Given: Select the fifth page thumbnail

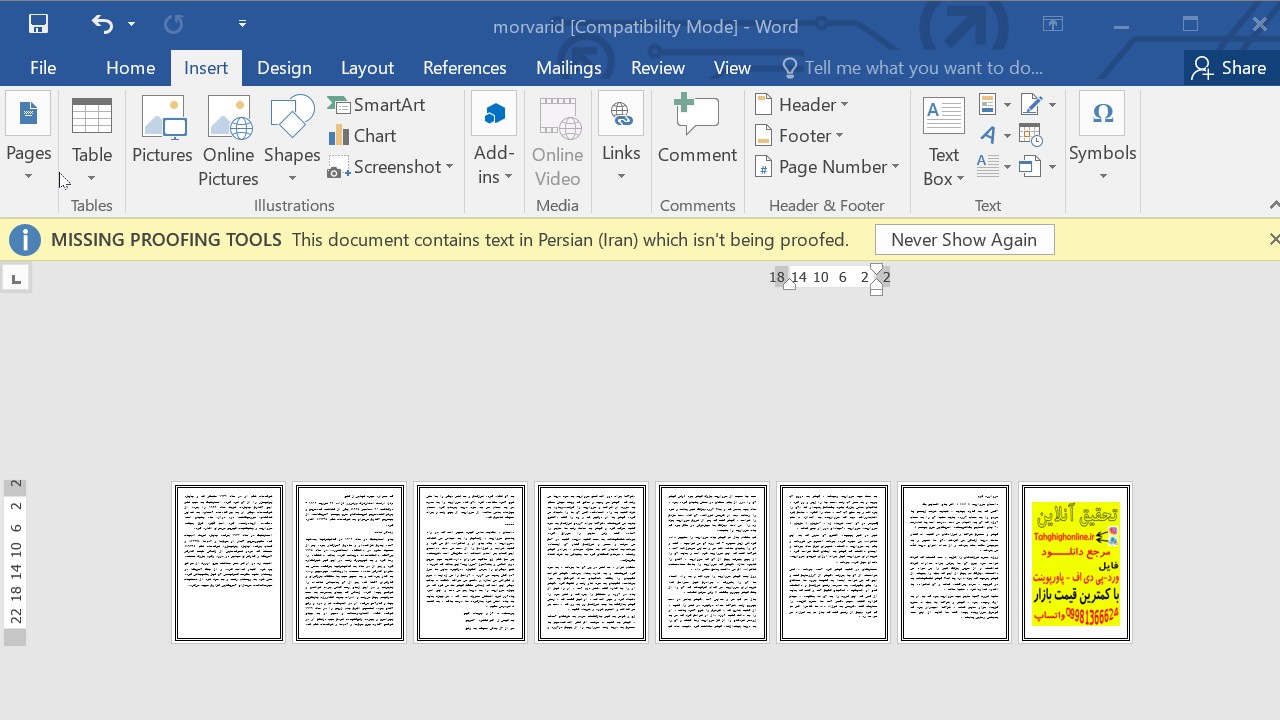Looking at the screenshot, I should click(713, 562).
